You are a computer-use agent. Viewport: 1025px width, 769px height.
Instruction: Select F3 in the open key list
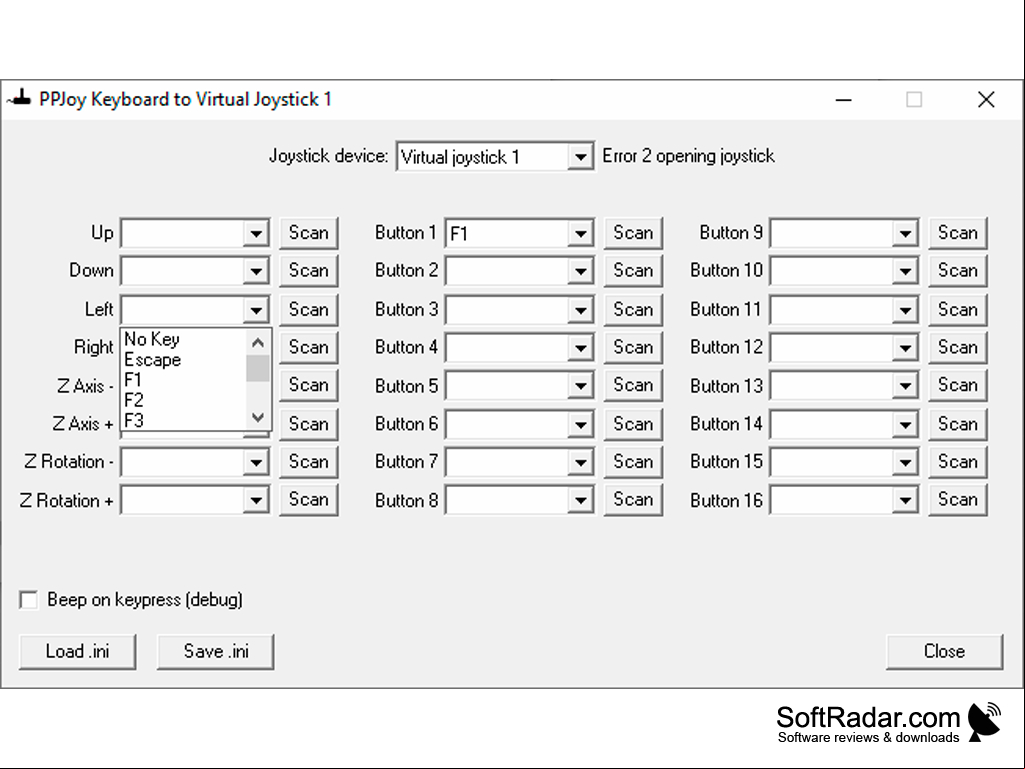click(x=184, y=420)
